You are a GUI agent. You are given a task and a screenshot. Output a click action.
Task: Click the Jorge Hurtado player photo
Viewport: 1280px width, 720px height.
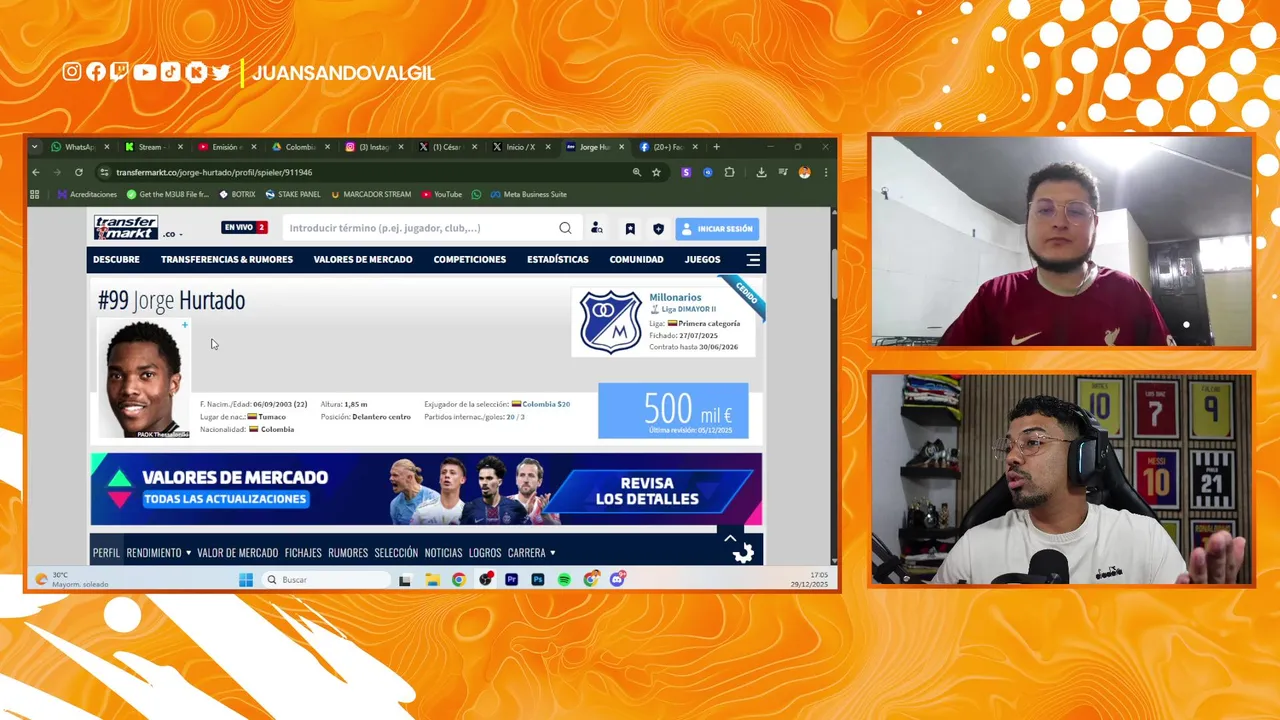pyautogui.click(x=143, y=378)
